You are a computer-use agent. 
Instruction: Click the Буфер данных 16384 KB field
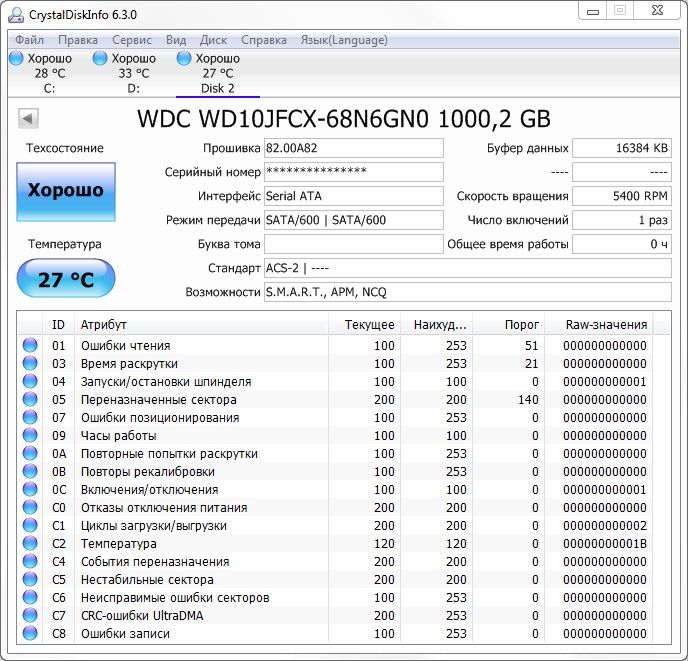[622, 148]
